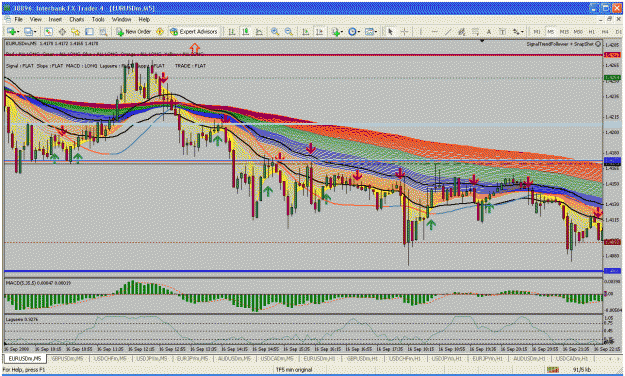Open the arrows objects dropdown
The height and width of the screenshot is (376, 625).
(518, 31)
